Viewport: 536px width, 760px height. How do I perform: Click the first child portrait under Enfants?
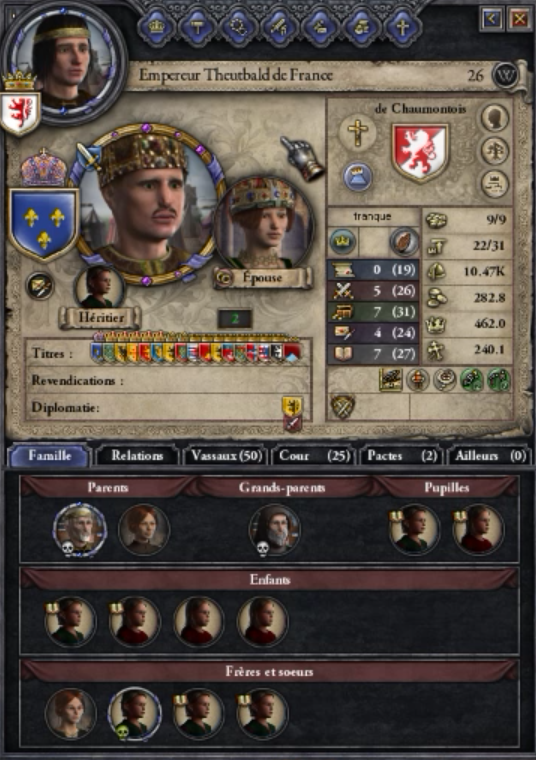[70, 621]
